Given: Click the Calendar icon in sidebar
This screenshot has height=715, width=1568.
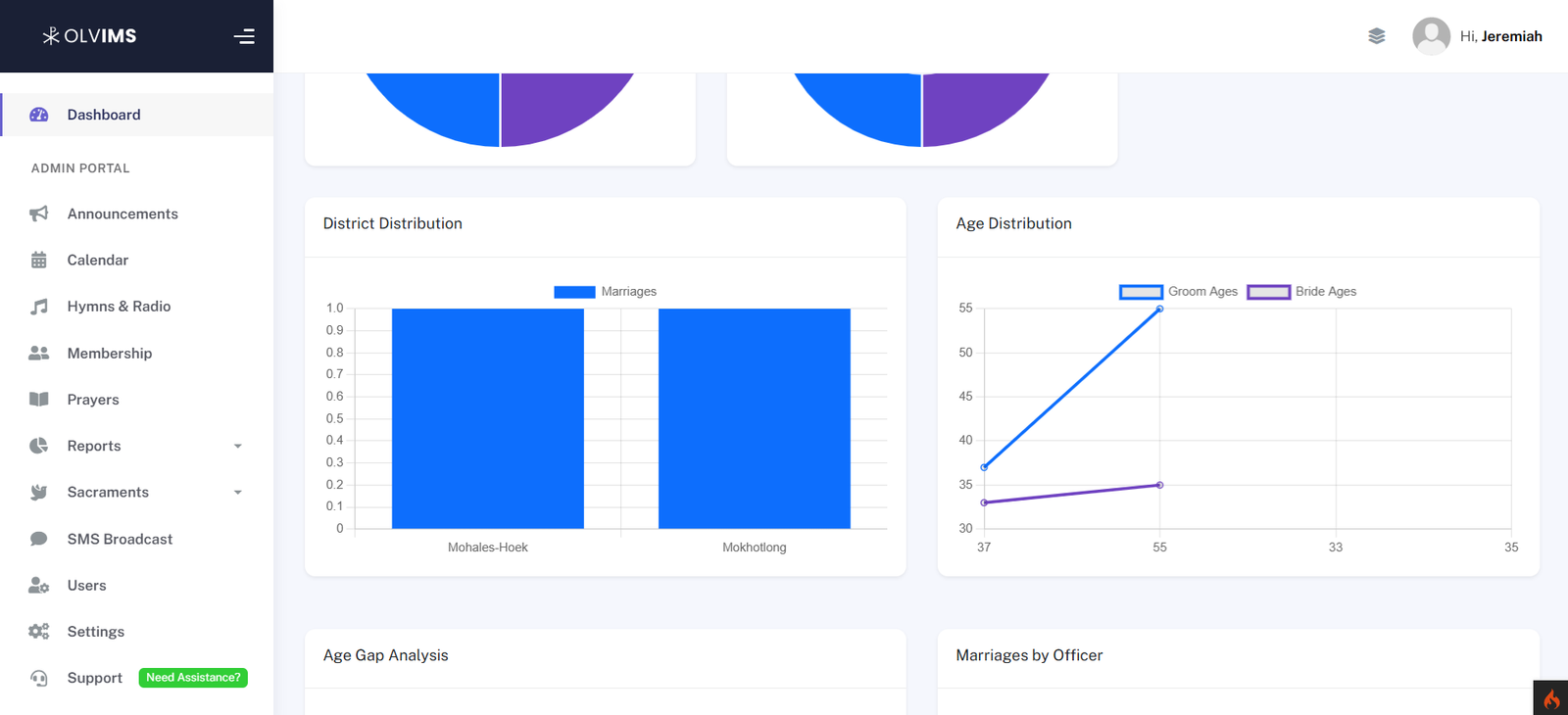Looking at the screenshot, I should pyautogui.click(x=39, y=261).
